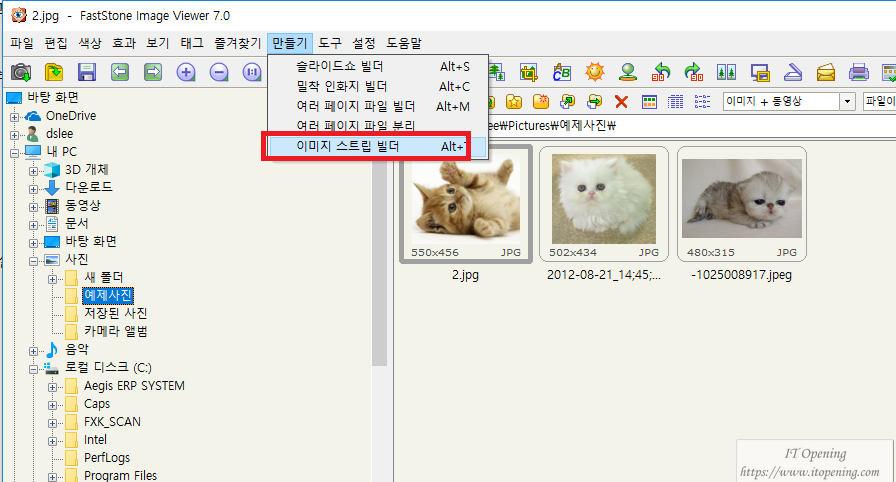Expand the OneDrive tree node
This screenshot has height=482, width=896.
click(x=15, y=116)
